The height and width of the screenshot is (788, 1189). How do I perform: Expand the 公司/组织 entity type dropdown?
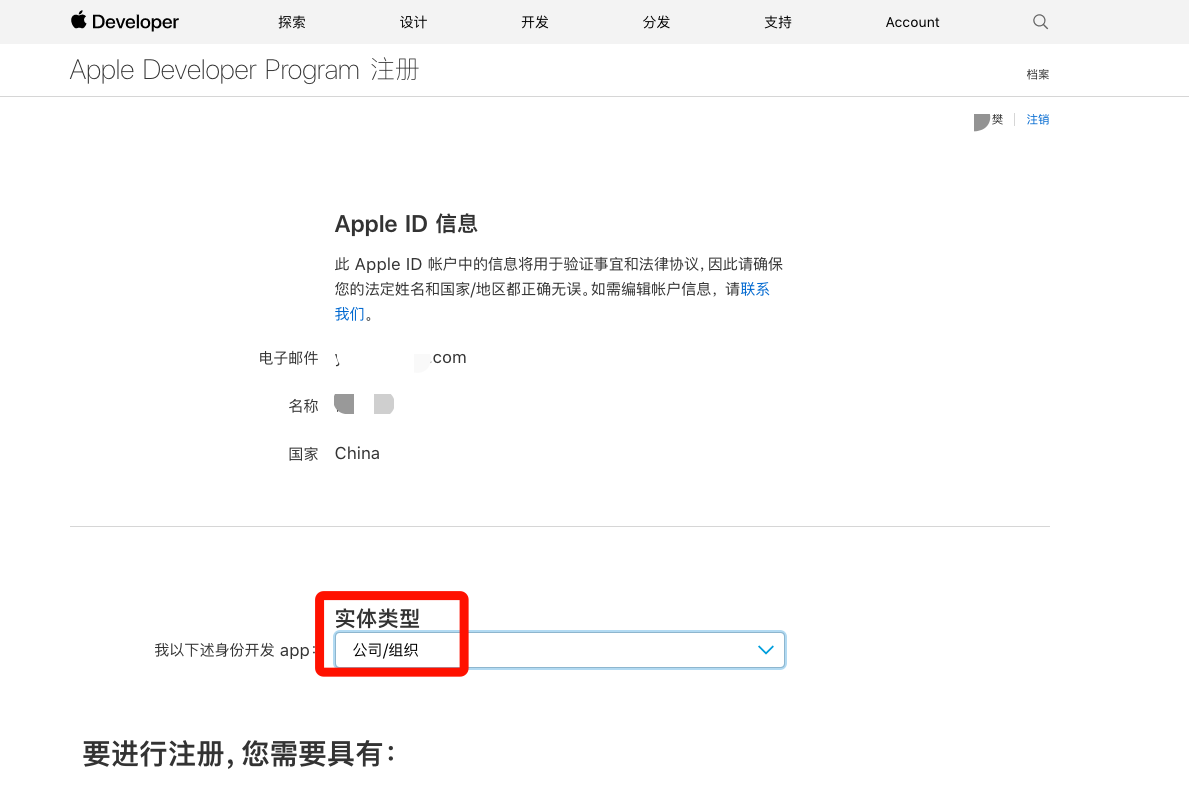tap(560, 650)
